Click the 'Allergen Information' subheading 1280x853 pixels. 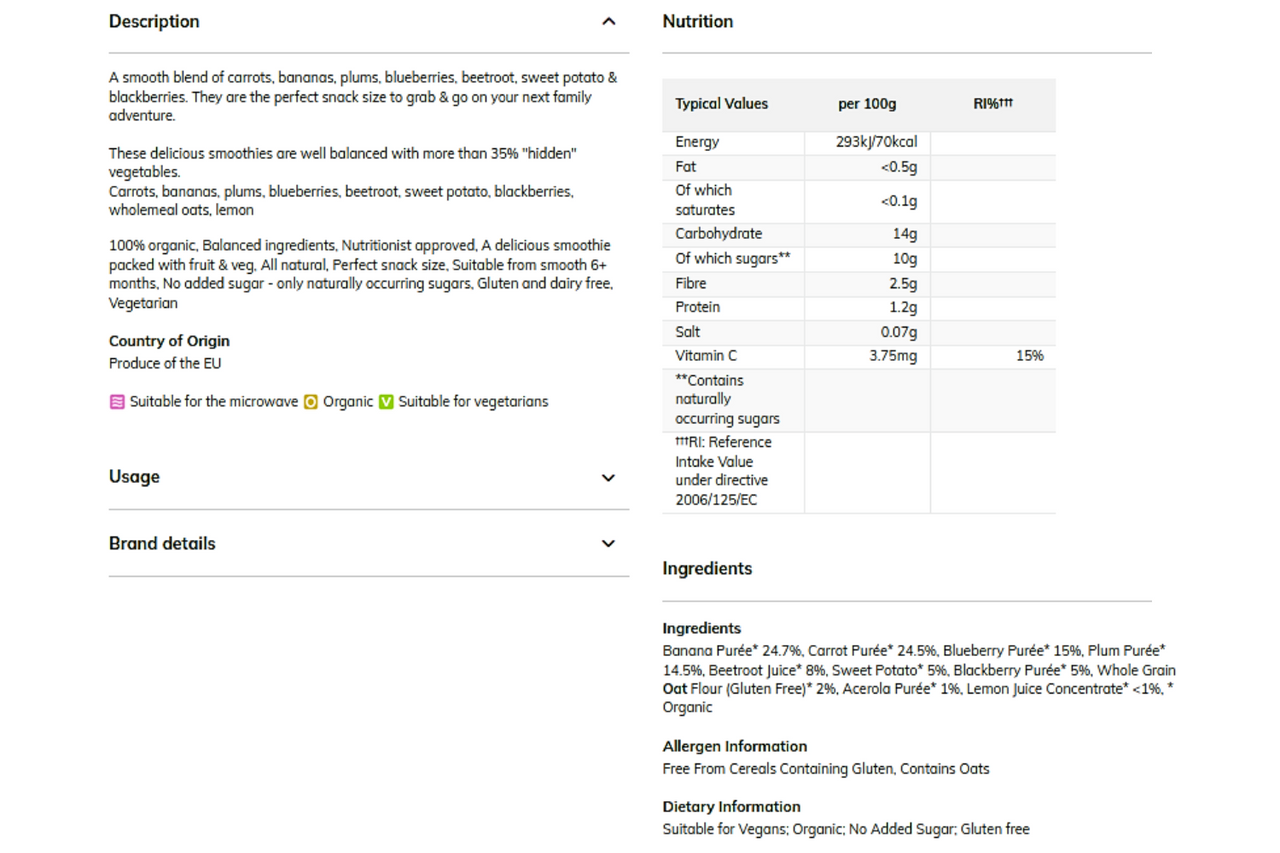[735, 747]
